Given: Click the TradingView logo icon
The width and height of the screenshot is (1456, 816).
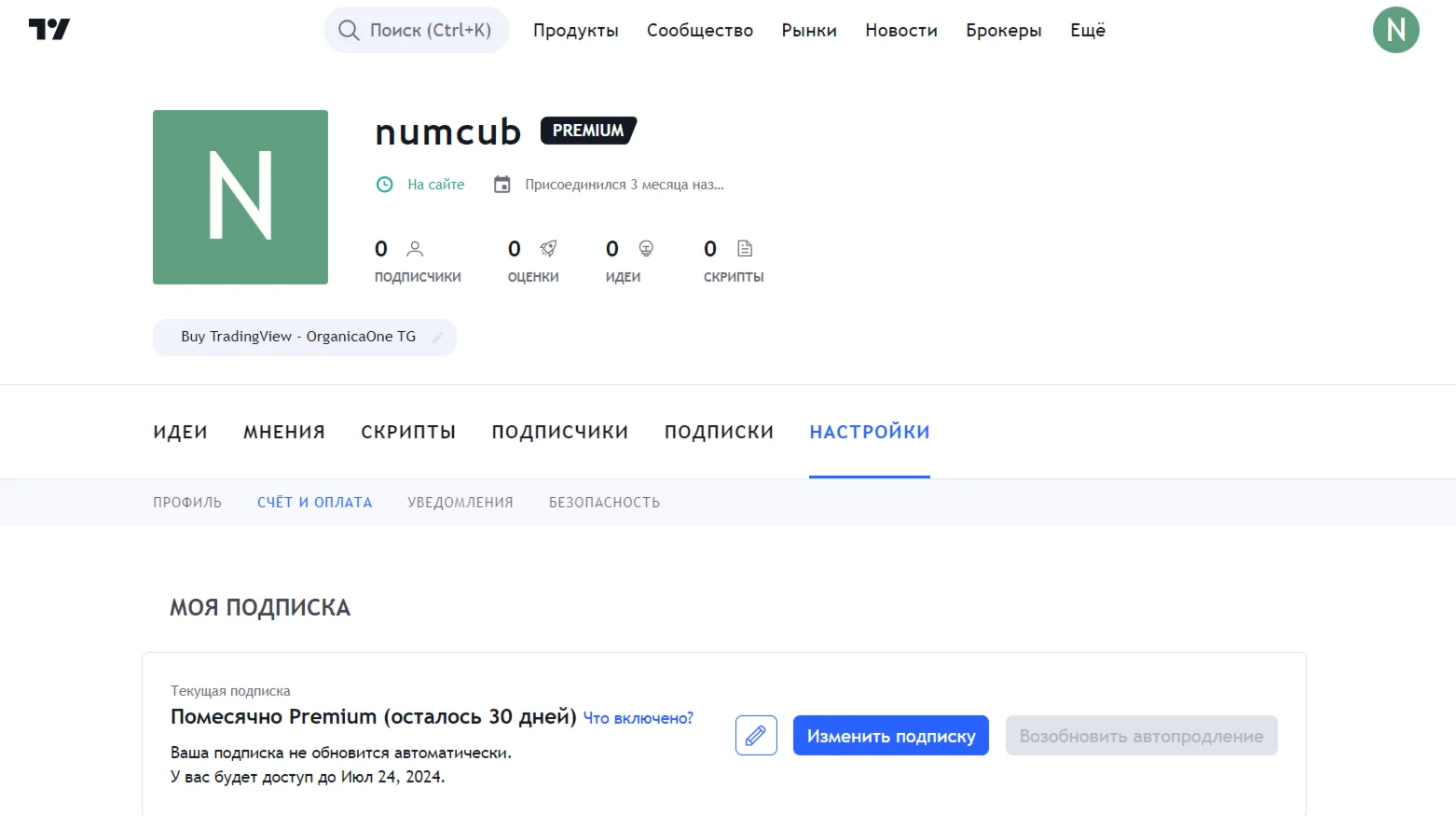Looking at the screenshot, I should coord(49,30).
